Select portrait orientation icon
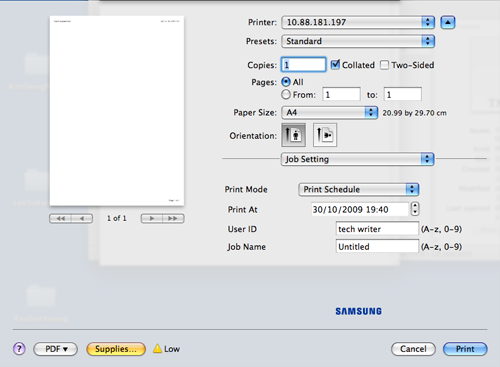This screenshot has width=500, height=367. (293, 135)
